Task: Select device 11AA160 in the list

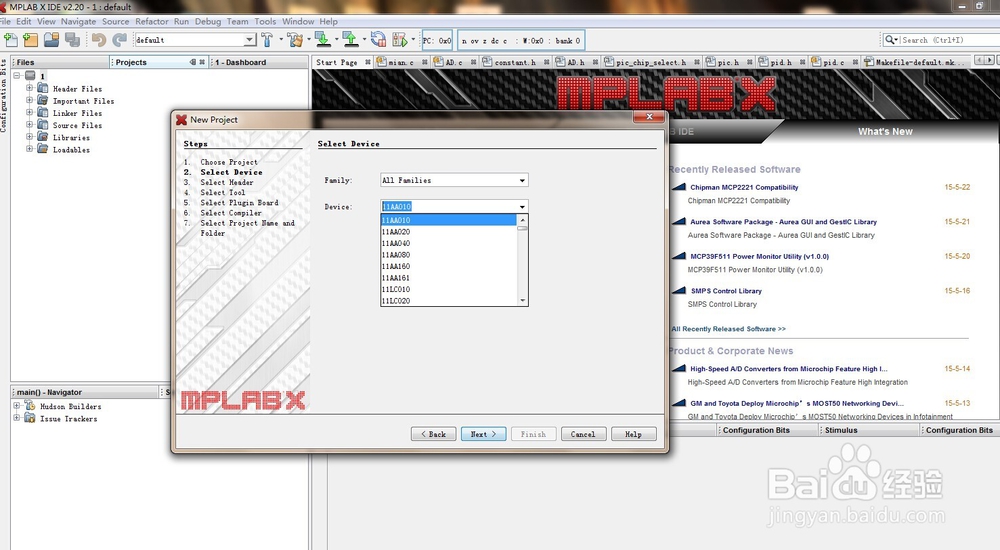Action: click(x=449, y=266)
